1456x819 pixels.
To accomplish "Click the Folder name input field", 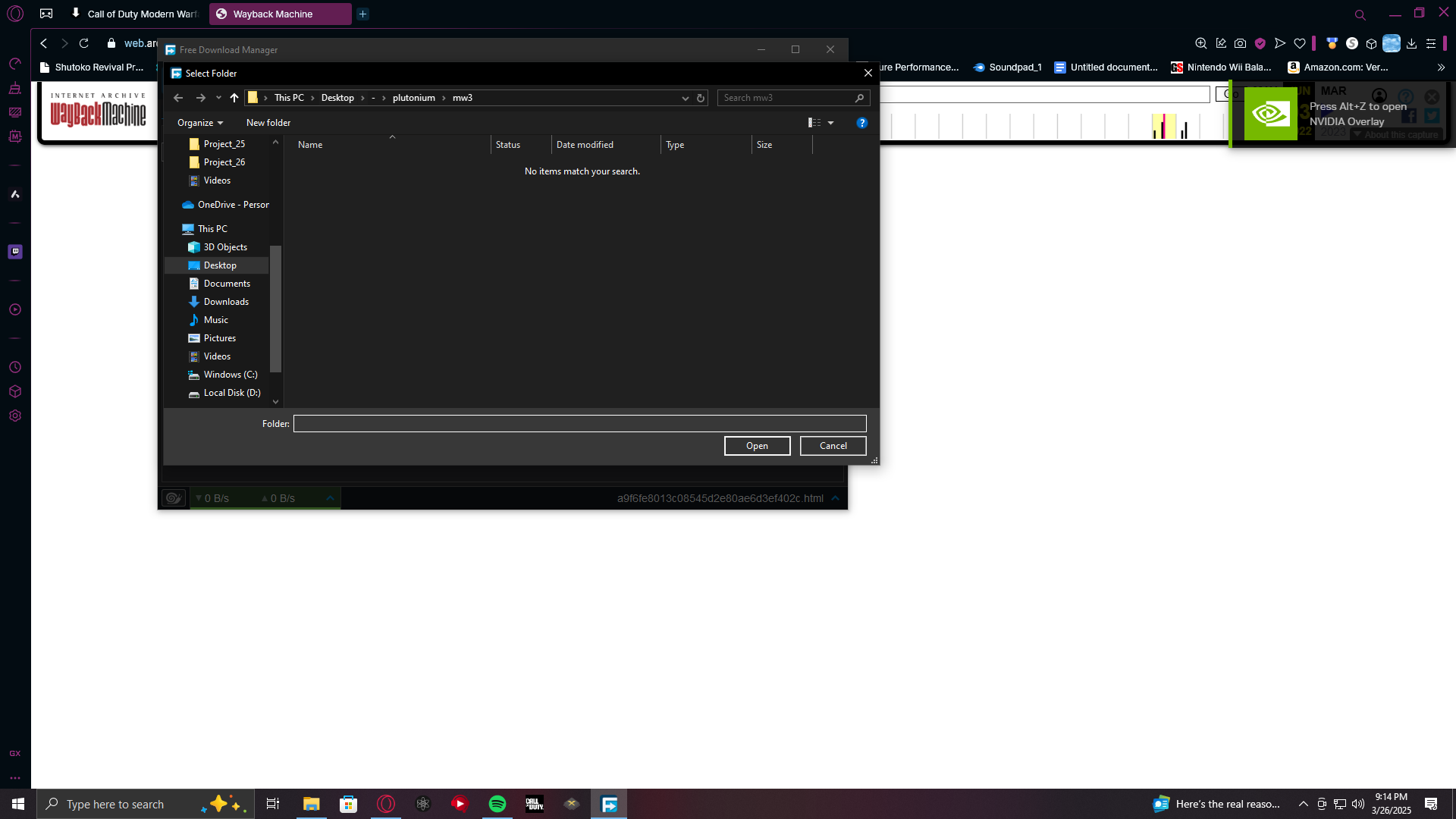I will pos(579,424).
